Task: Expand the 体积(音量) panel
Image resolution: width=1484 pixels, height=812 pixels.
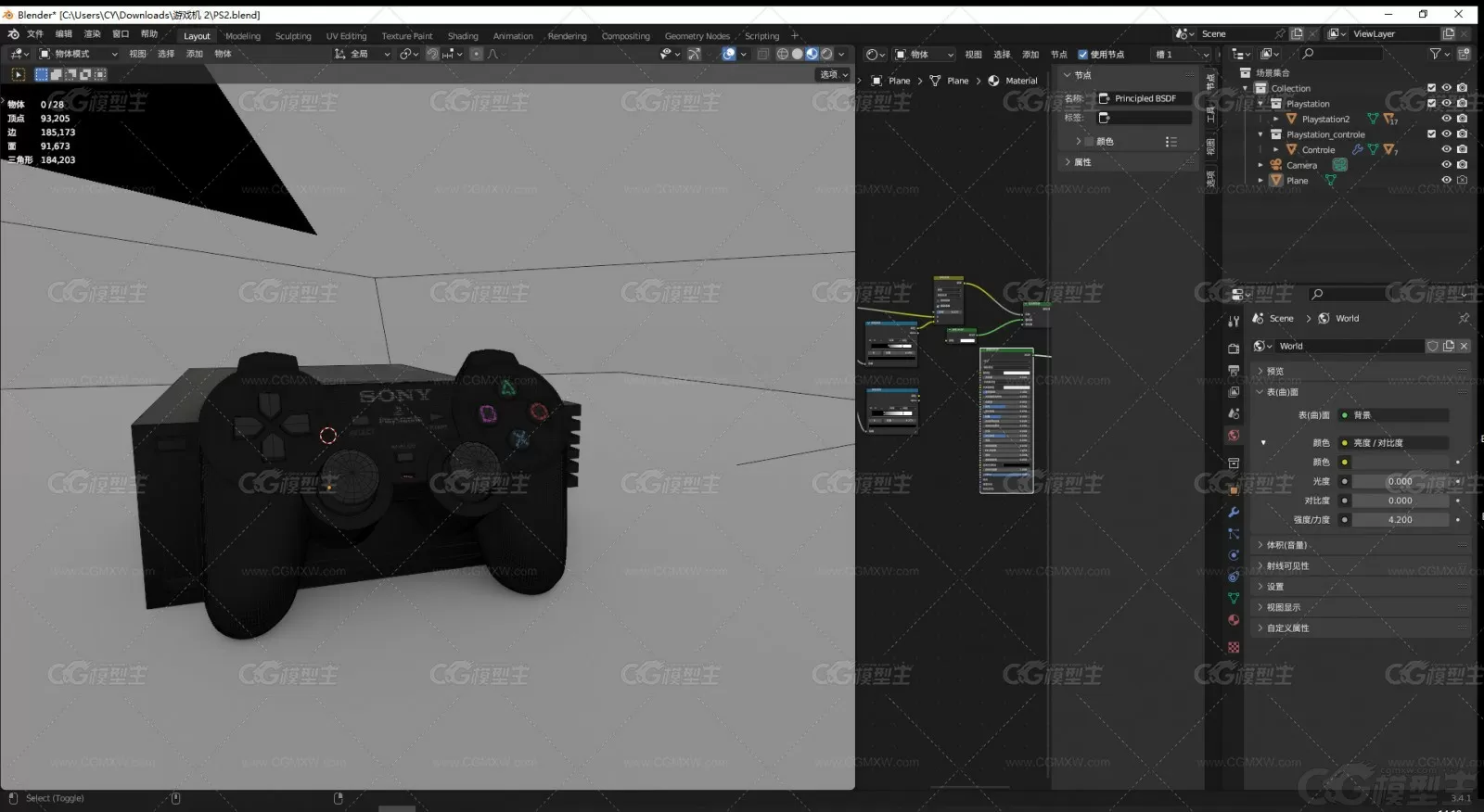Action: click(1362, 545)
